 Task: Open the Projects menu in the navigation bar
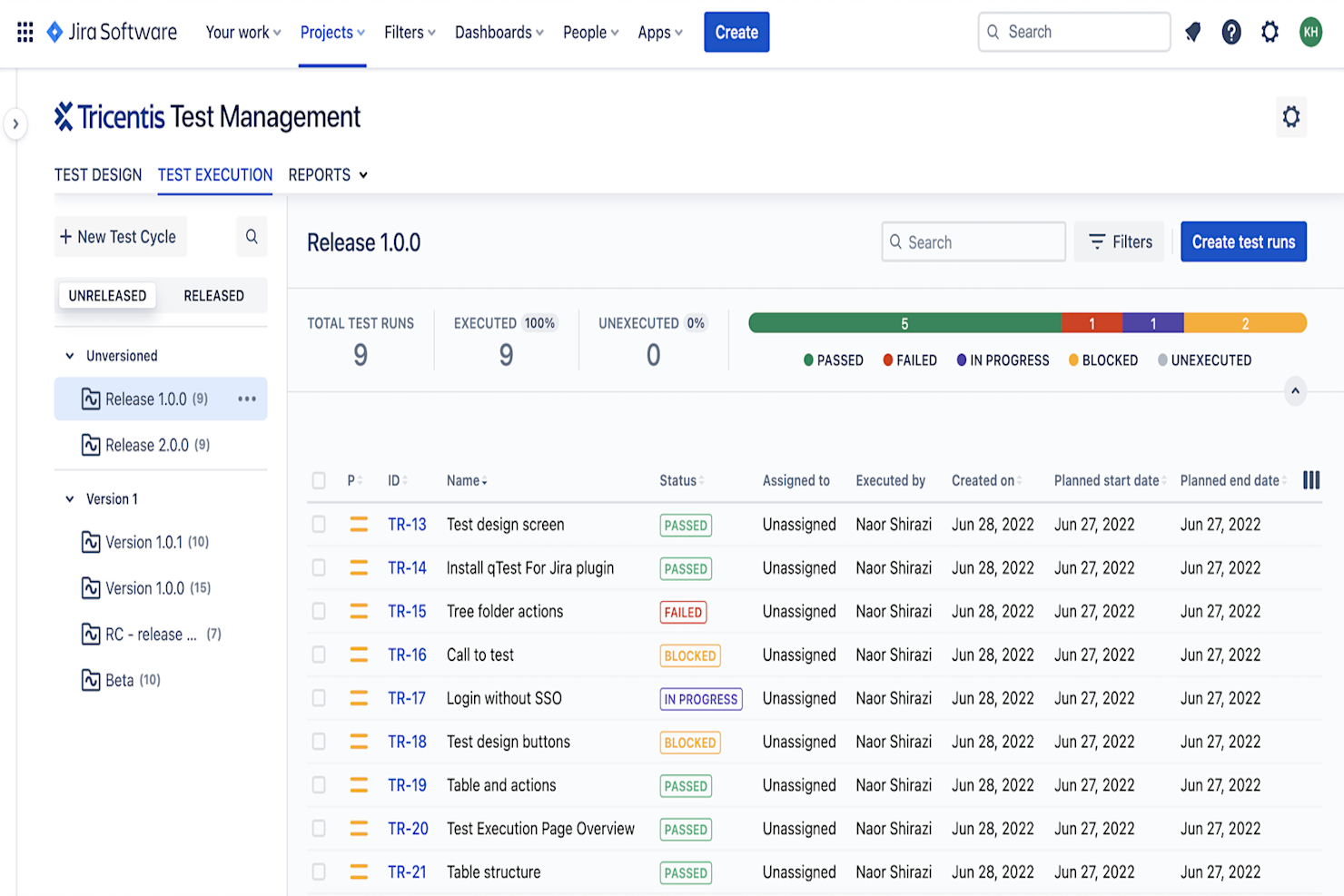pos(331,32)
